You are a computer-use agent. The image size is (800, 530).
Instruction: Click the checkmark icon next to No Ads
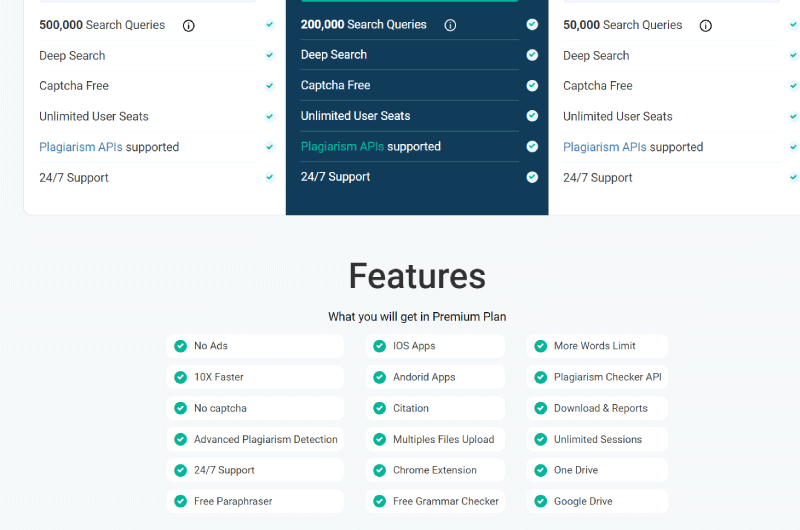pyautogui.click(x=181, y=346)
